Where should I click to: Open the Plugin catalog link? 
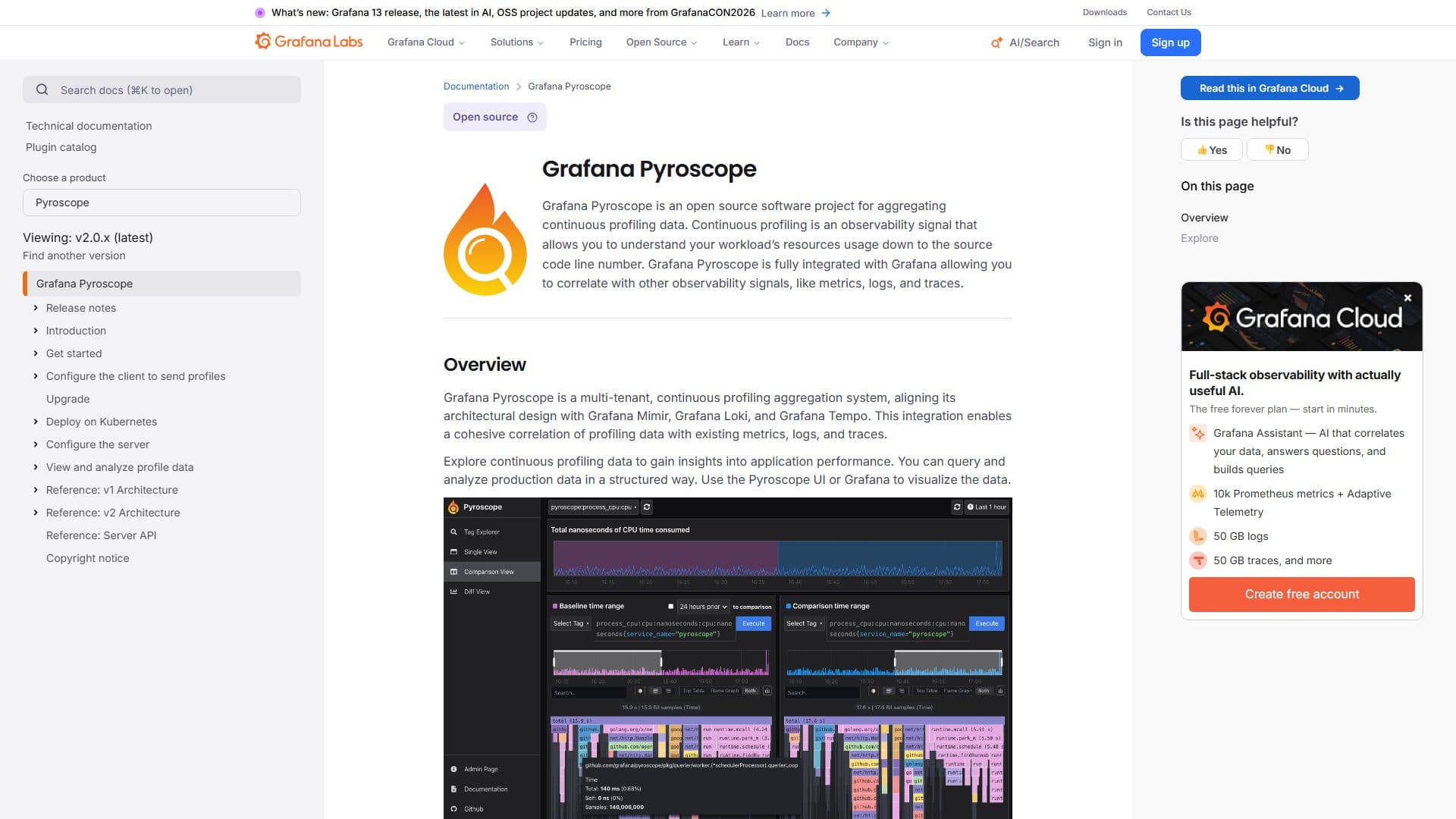(x=61, y=147)
